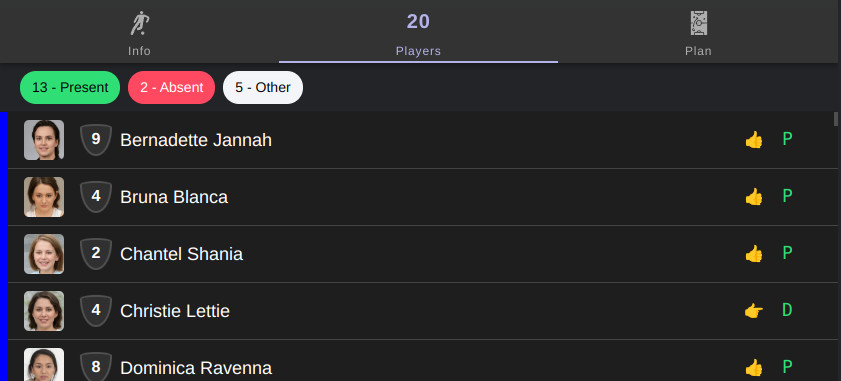Click the thumbs-up icon for Dominica Ravenna
This screenshot has height=381, width=841.
tap(754, 368)
